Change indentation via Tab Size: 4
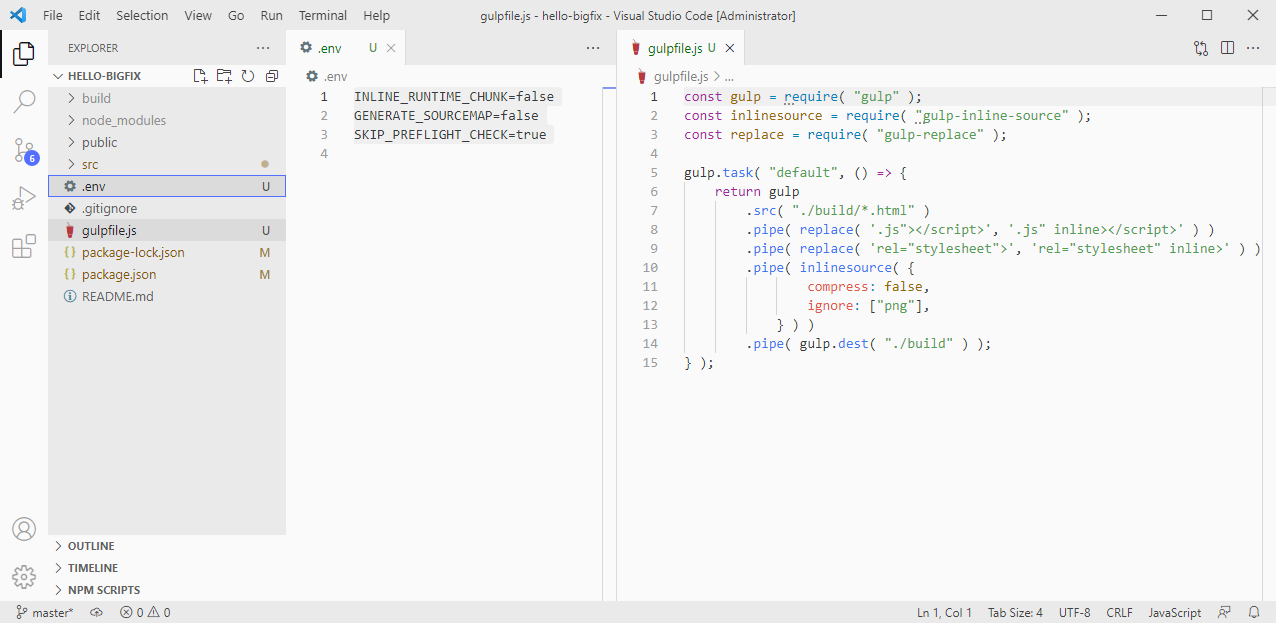 (1015, 612)
